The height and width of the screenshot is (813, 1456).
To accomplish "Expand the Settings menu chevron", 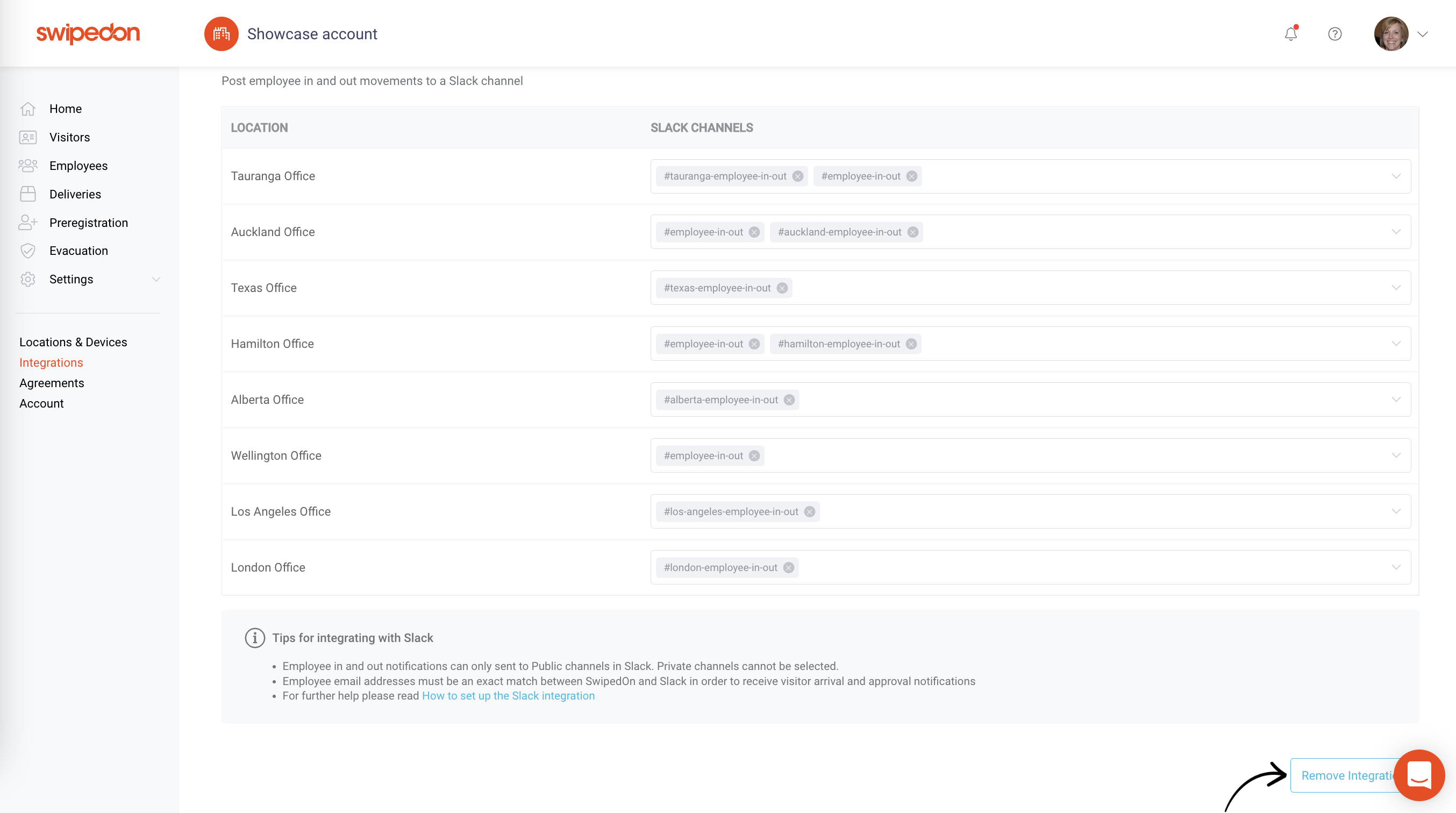I will [x=156, y=279].
